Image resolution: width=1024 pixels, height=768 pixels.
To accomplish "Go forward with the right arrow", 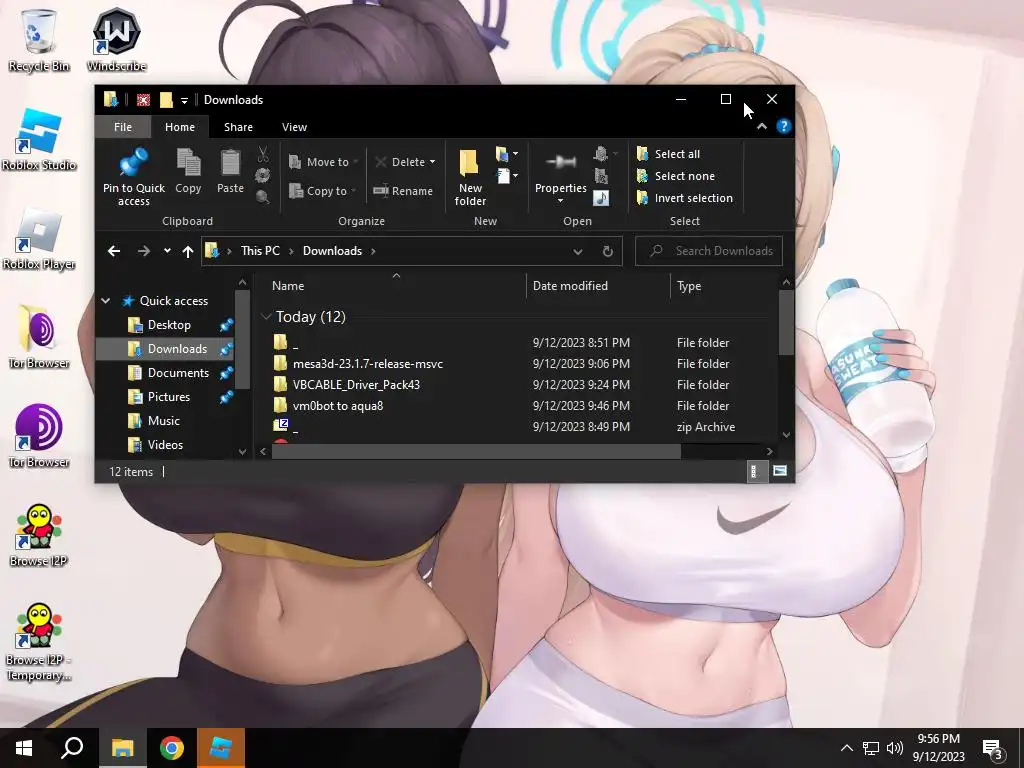I will [144, 251].
